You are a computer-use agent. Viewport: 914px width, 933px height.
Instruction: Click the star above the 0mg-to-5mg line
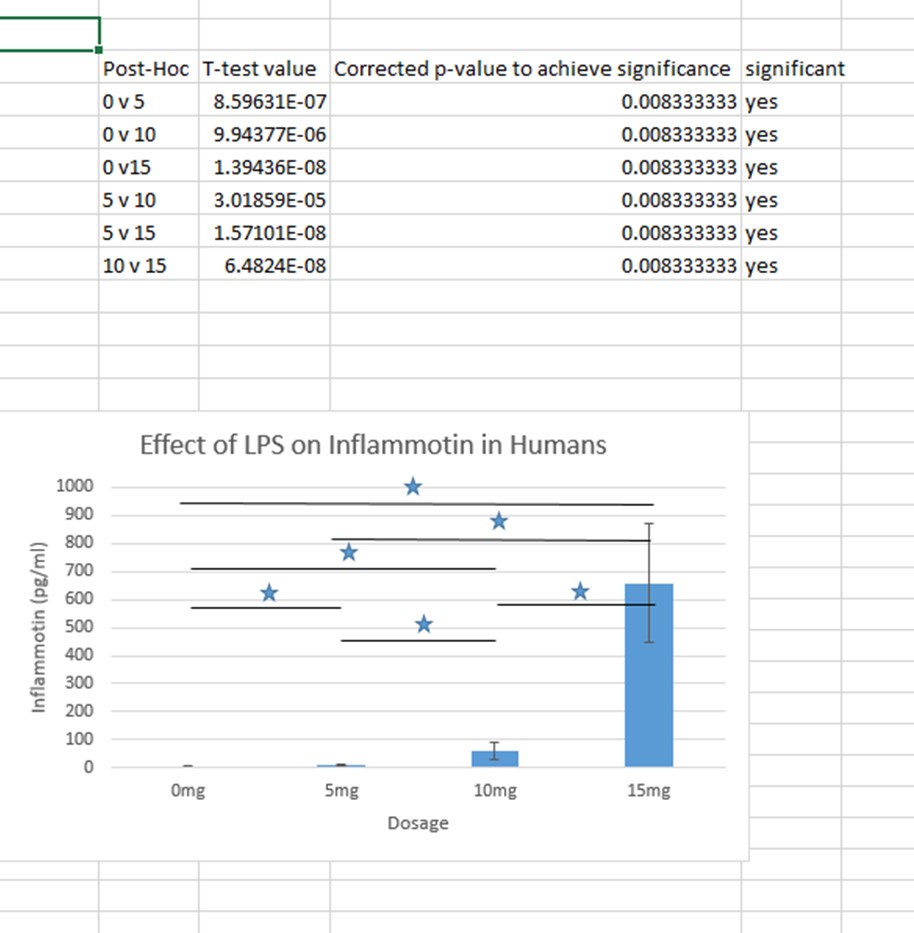click(269, 593)
